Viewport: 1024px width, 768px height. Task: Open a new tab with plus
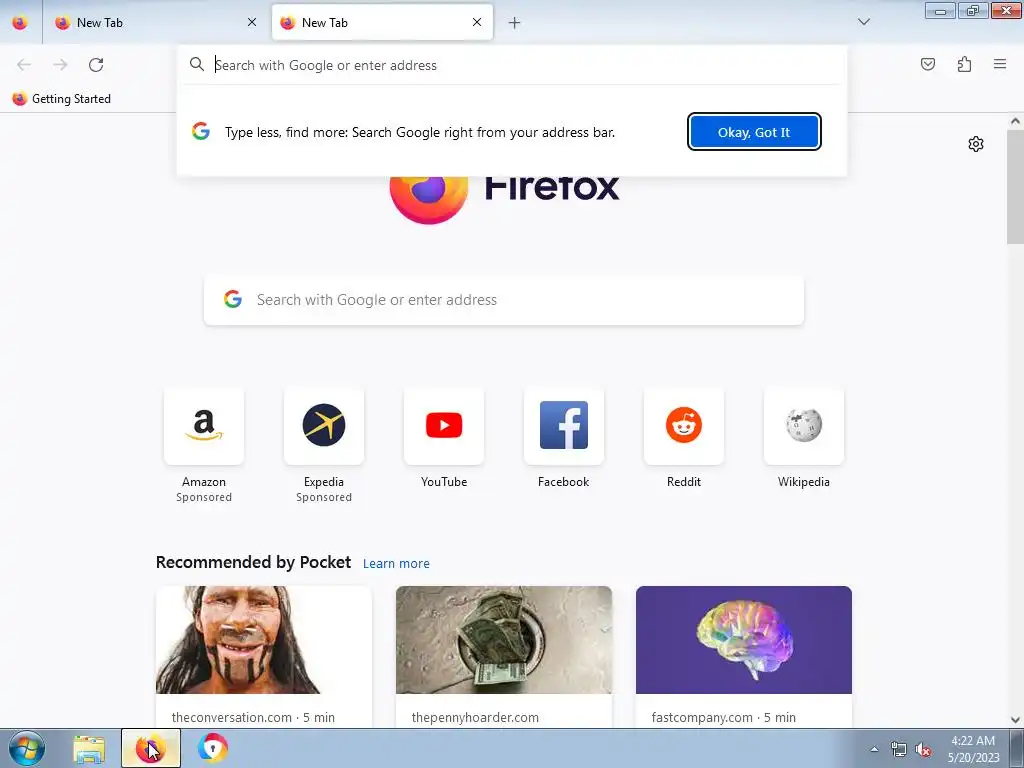(515, 23)
